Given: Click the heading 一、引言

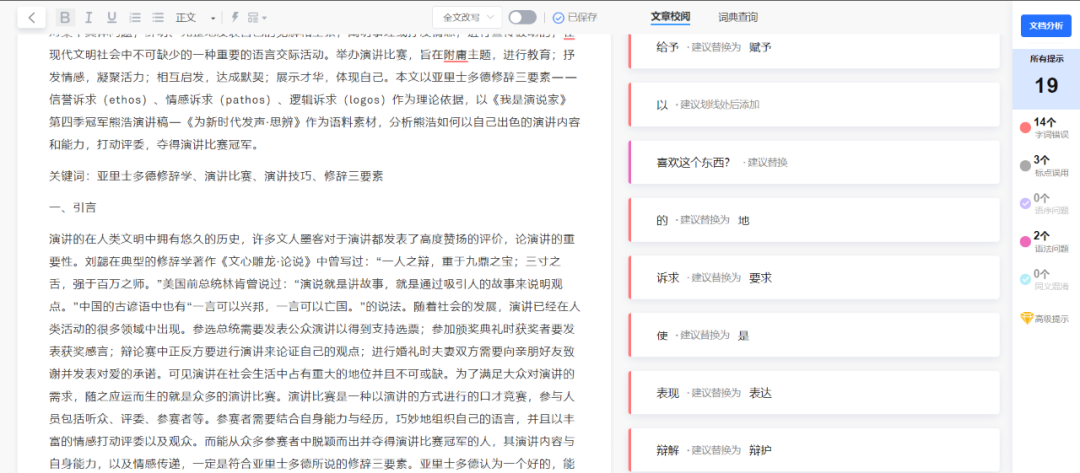Looking at the screenshot, I should tap(72, 207).
